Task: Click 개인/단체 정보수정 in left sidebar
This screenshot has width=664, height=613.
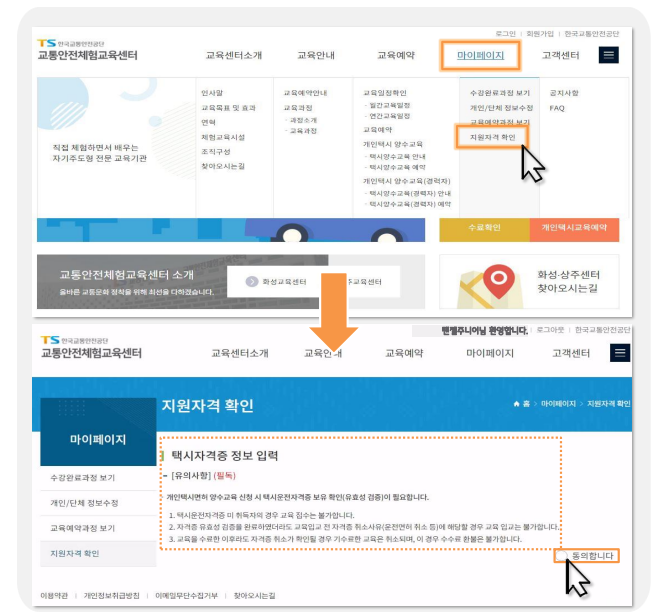Action: (98, 503)
